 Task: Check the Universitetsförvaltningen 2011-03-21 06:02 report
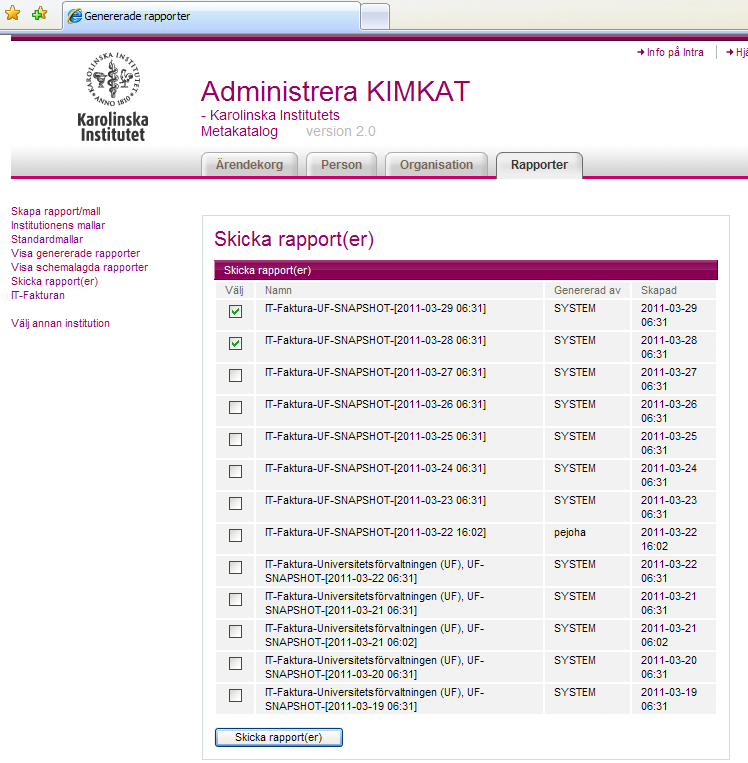[x=236, y=631]
